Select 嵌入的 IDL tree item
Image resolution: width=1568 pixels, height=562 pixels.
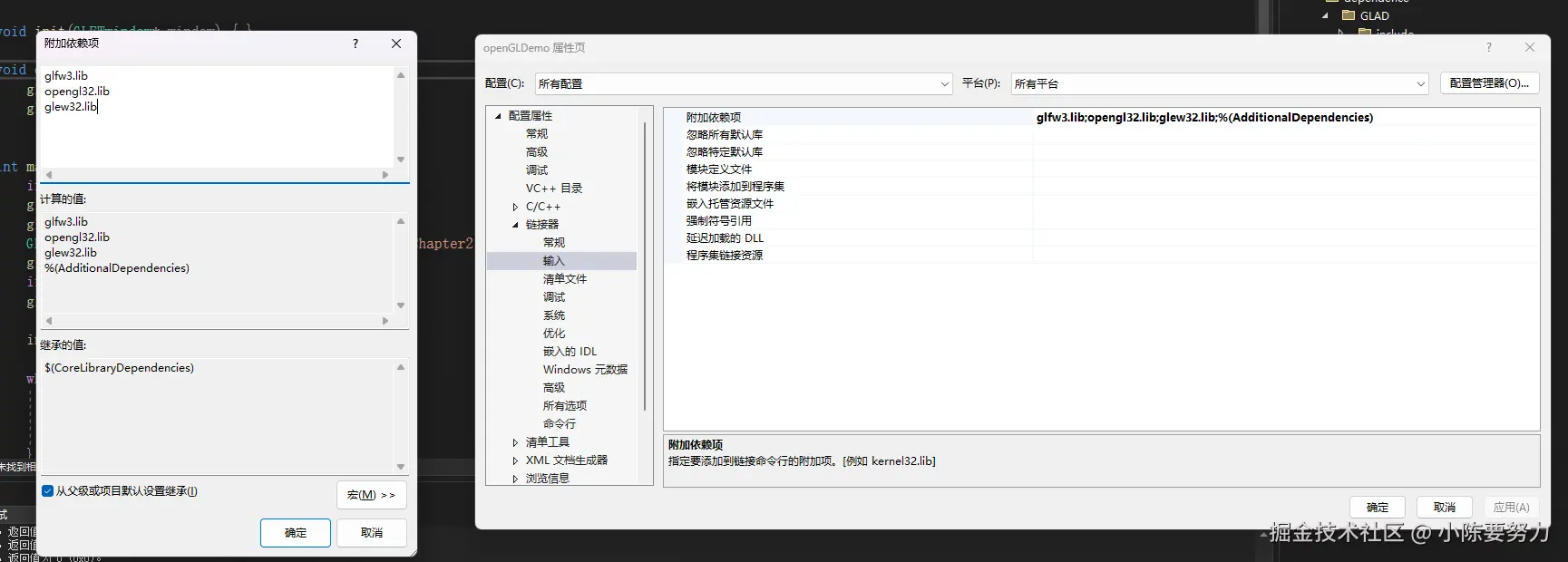coord(570,352)
